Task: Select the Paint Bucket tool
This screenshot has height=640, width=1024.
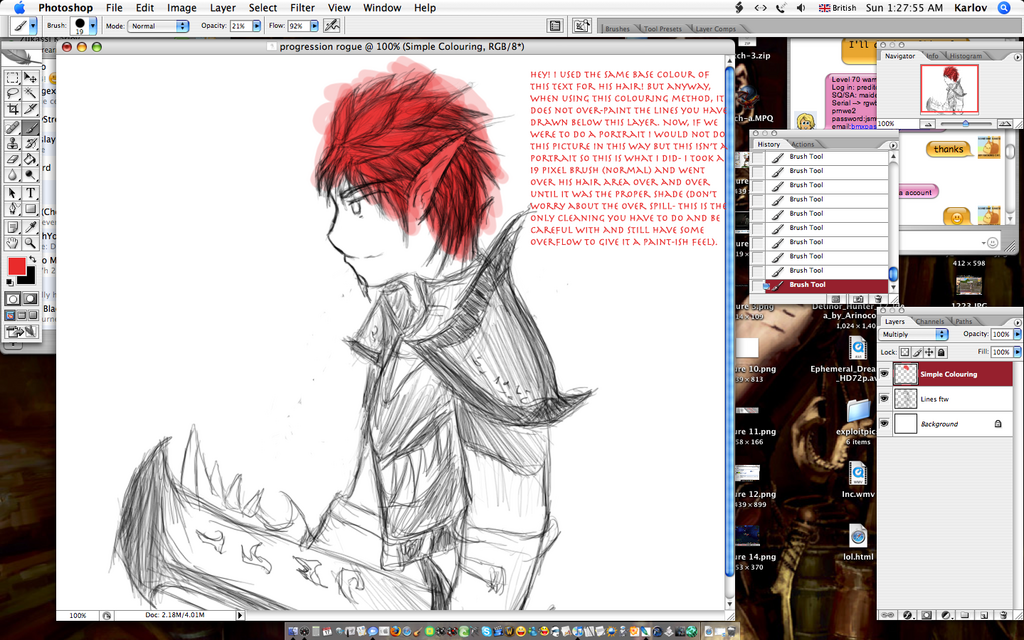Action: coord(30,159)
